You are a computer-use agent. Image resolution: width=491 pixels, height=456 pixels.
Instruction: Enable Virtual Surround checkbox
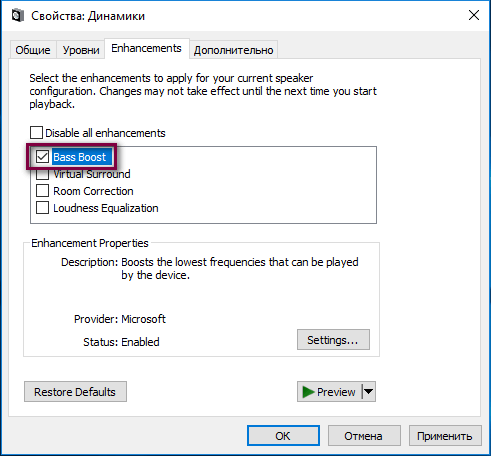(x=43, y=174)
